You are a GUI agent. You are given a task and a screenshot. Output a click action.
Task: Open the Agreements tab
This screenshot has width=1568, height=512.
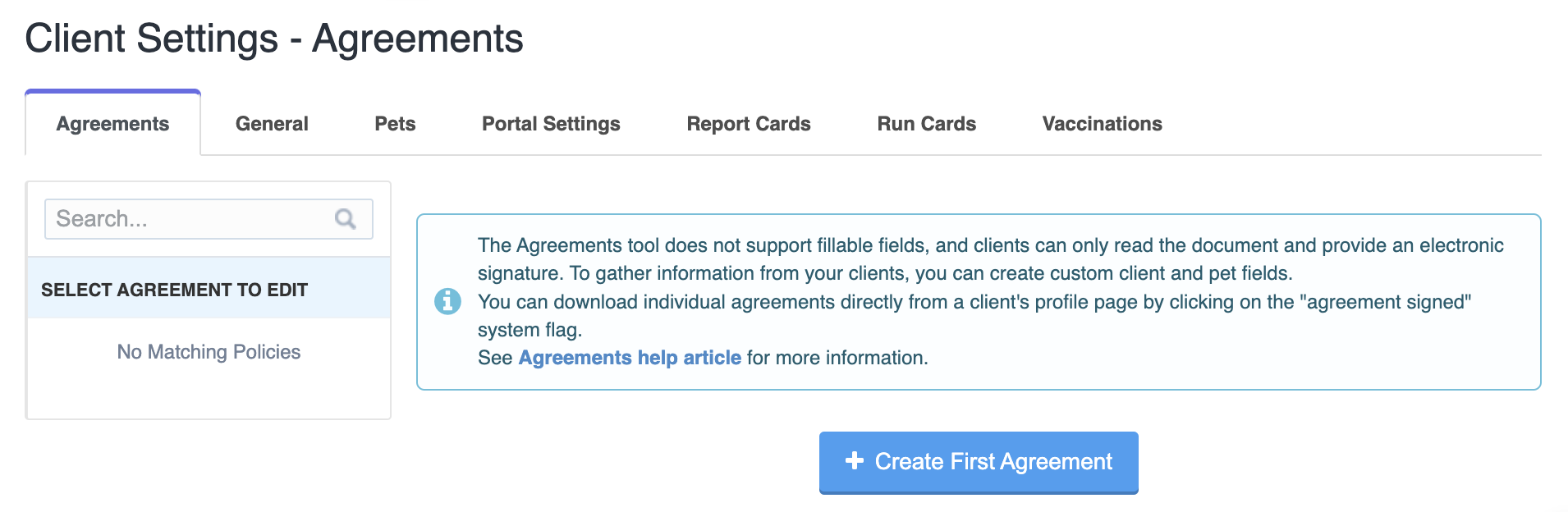tap(112, 124)
